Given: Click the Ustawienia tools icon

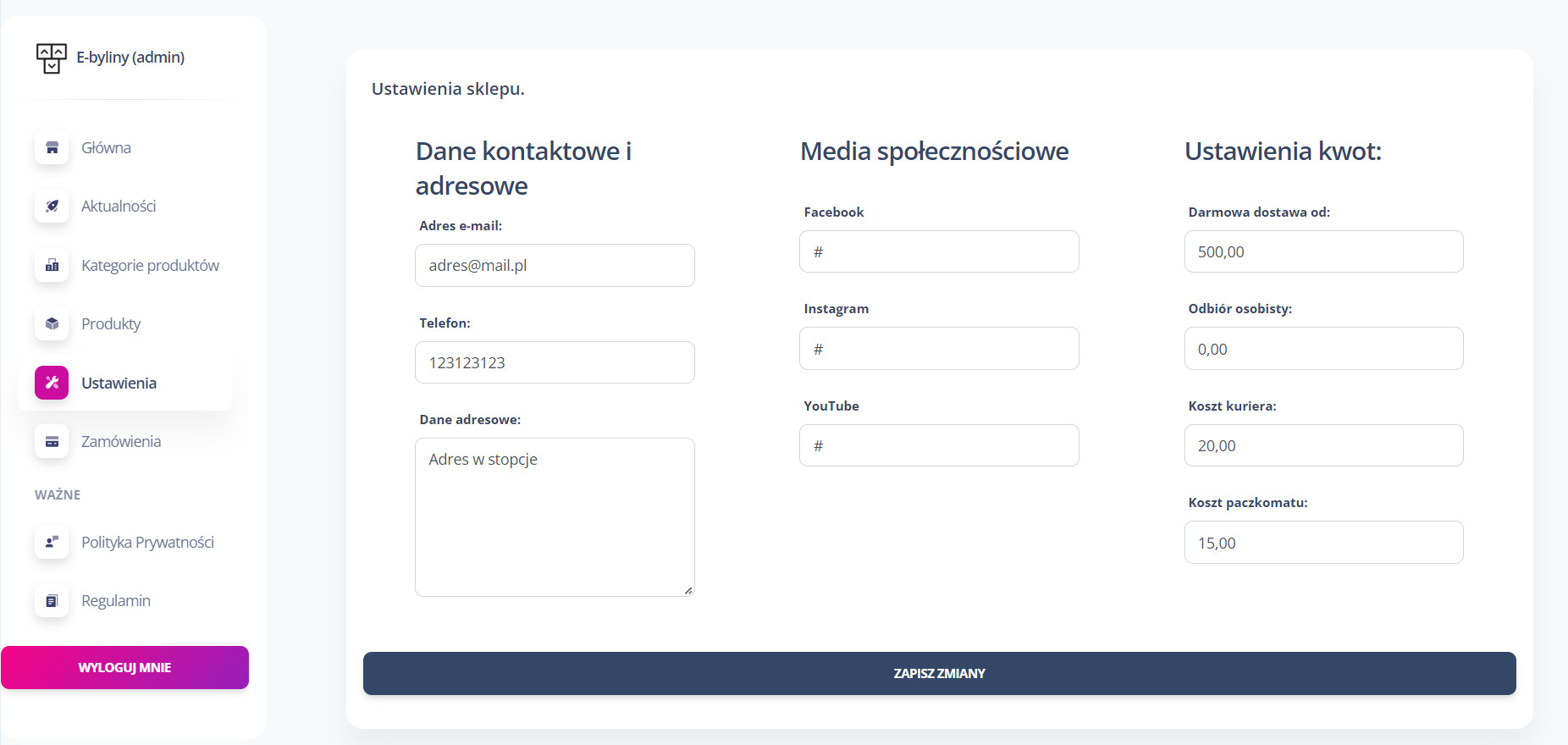Looking at the screenshot, I should tap(52, 383).
